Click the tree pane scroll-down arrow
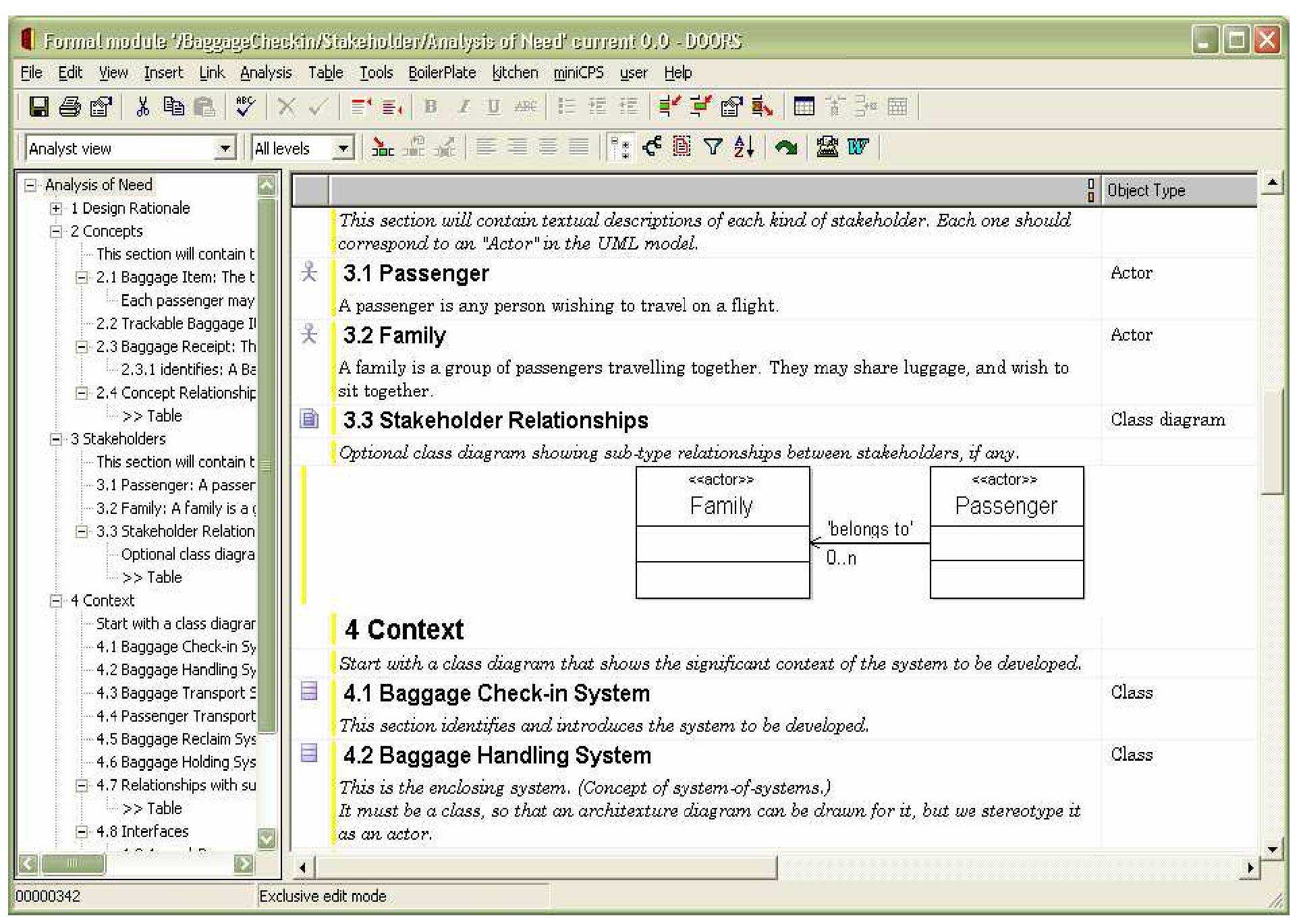The width and height of the screenshot is (1303, 924). 267,838
